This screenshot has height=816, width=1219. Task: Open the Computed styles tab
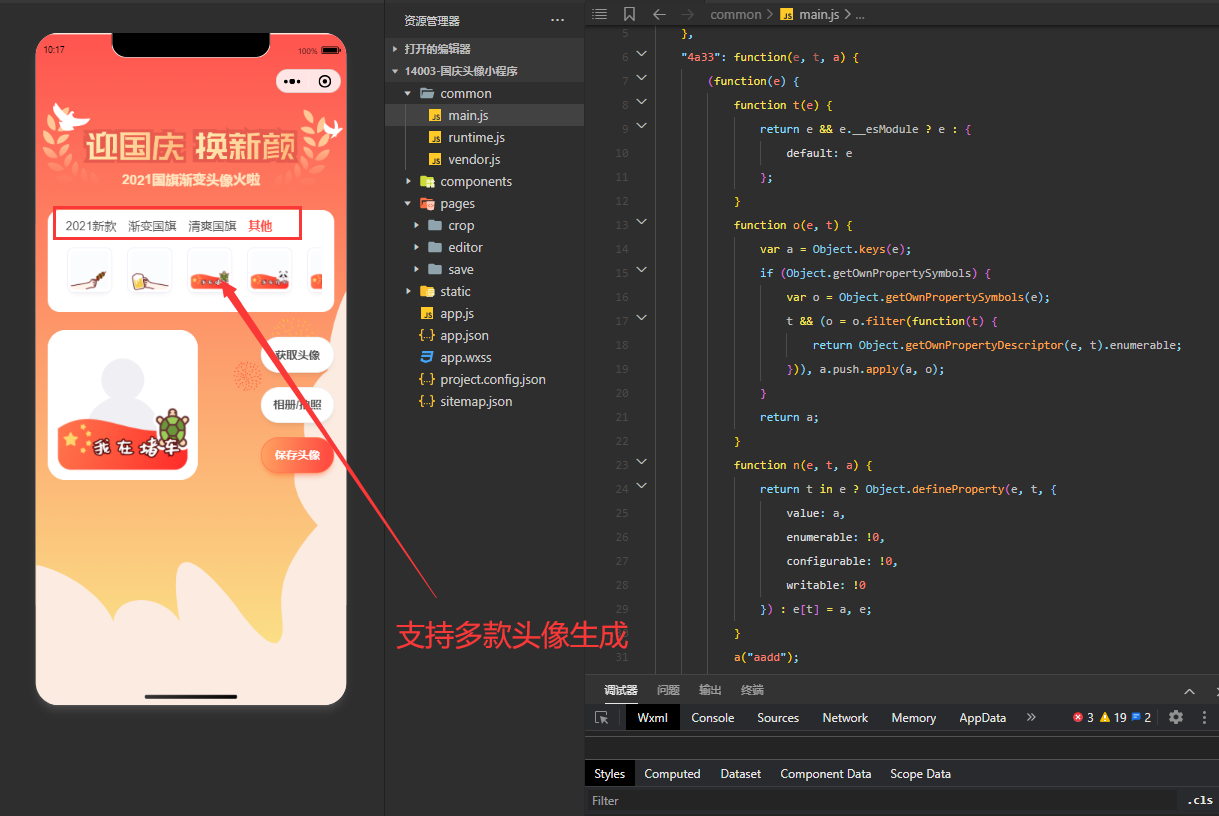click(672, 774)
